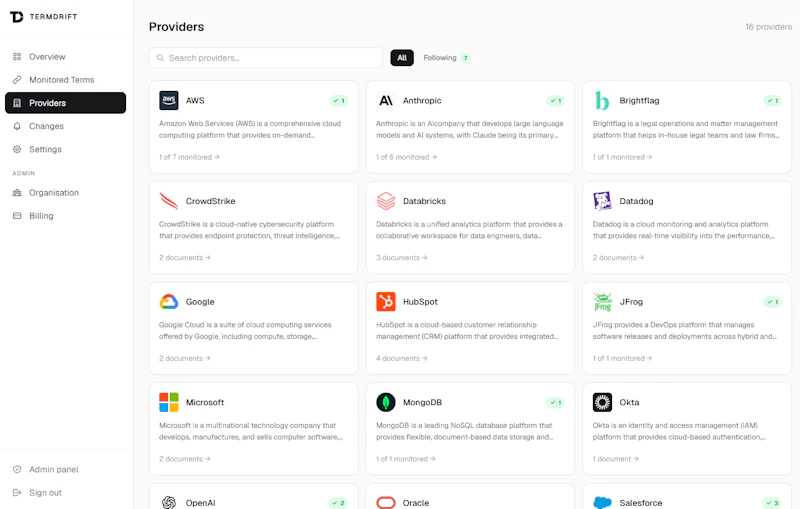Click the AWS following badge

click(x=339, y=101)
